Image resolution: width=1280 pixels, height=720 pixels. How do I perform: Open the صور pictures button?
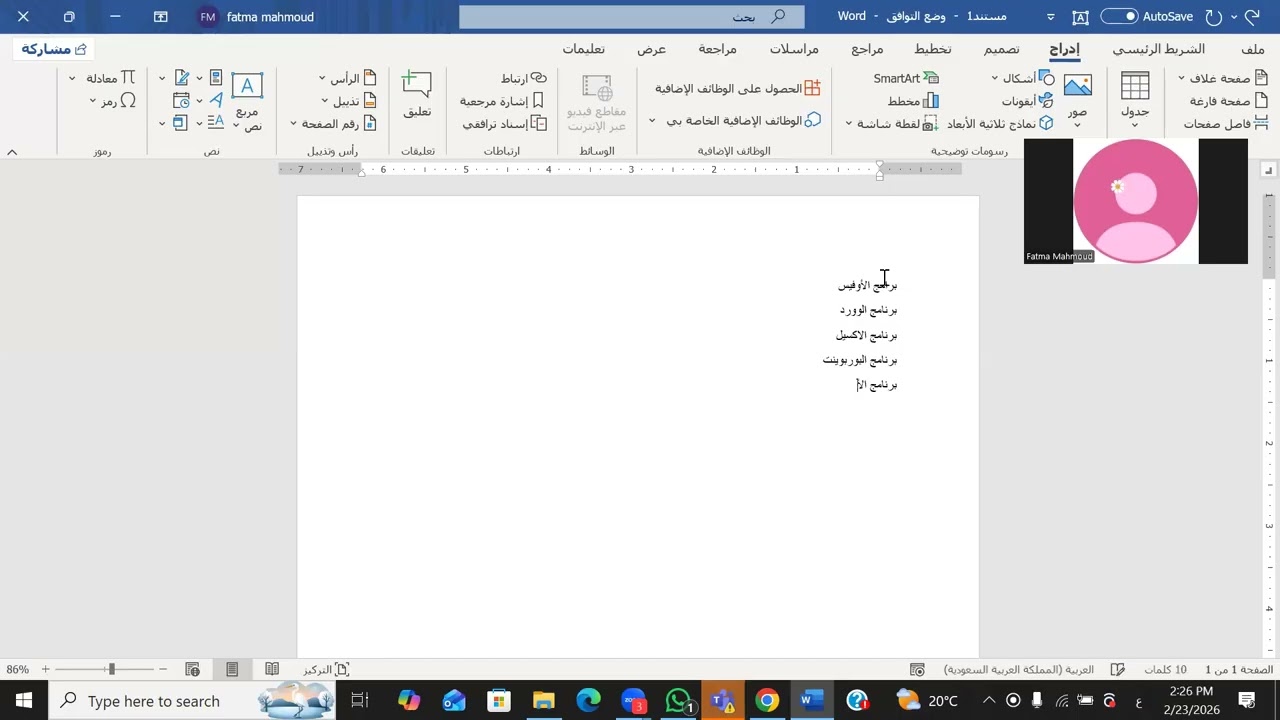click(x=1077, y=100)
